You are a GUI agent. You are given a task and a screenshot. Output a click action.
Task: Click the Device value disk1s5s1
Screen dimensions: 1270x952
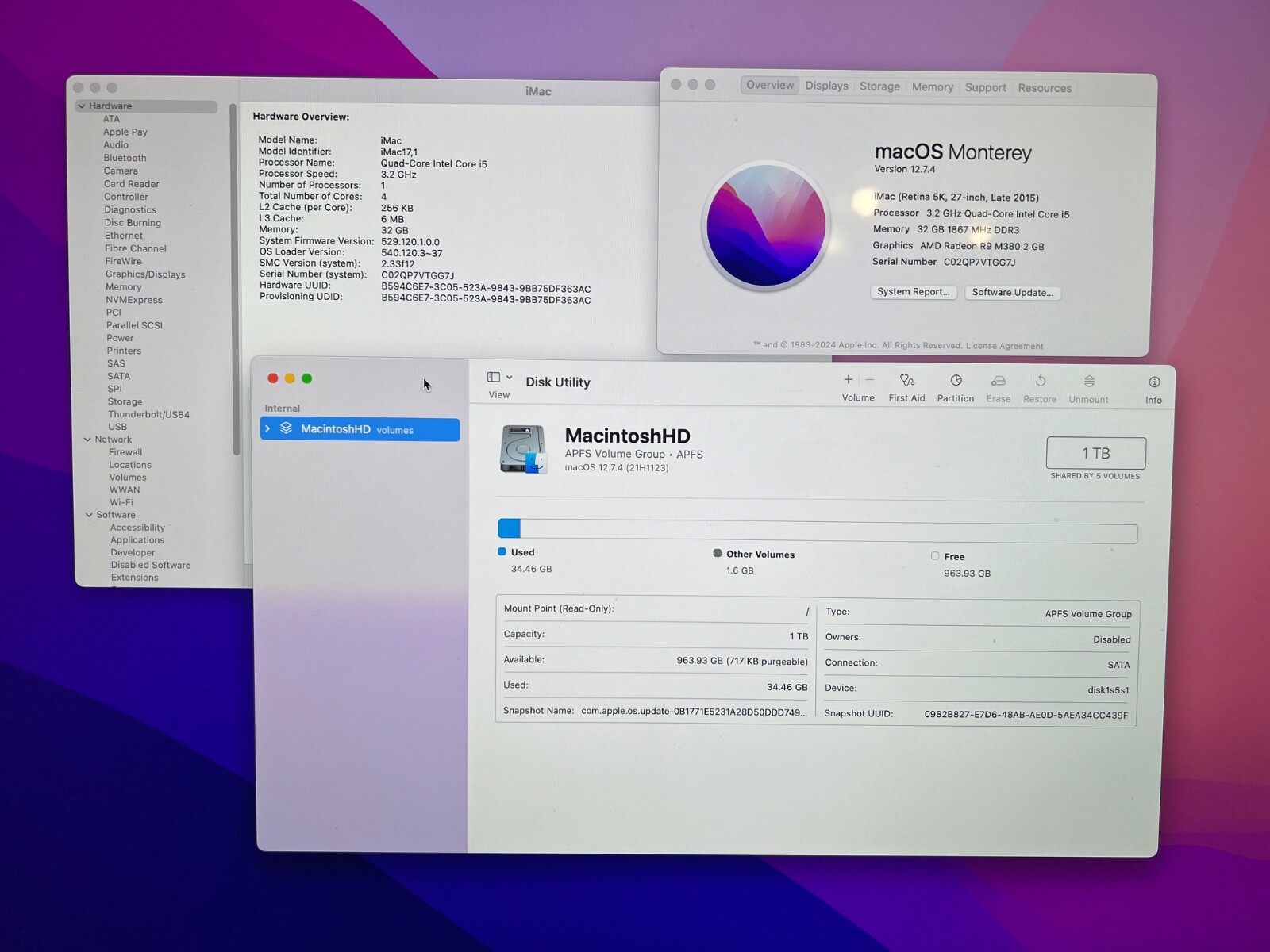click(x=1108, y=690)
